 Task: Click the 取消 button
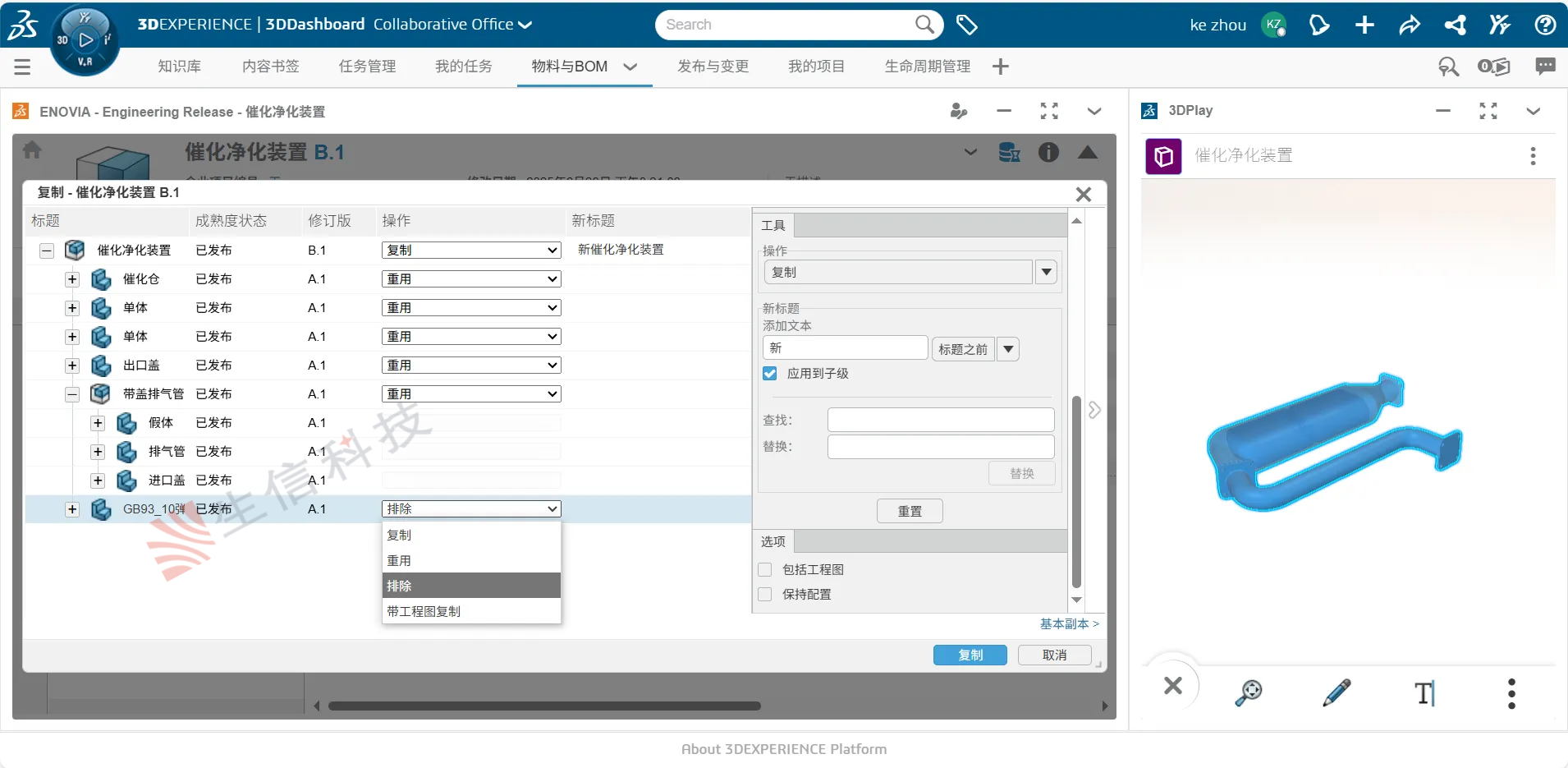[x=1055, y=655]
